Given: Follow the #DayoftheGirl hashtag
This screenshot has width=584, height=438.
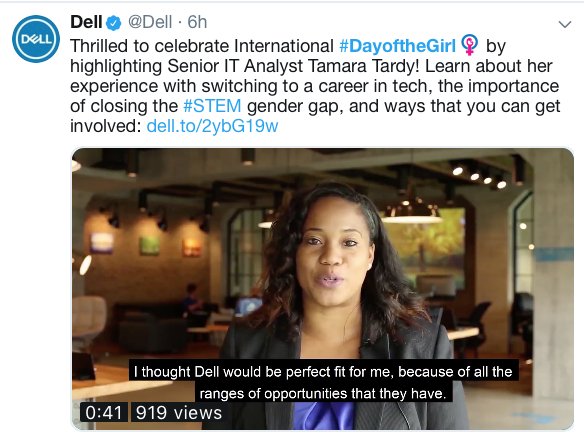Looking at the screenshot, I should pyautogui.click(x=397, y=46).
